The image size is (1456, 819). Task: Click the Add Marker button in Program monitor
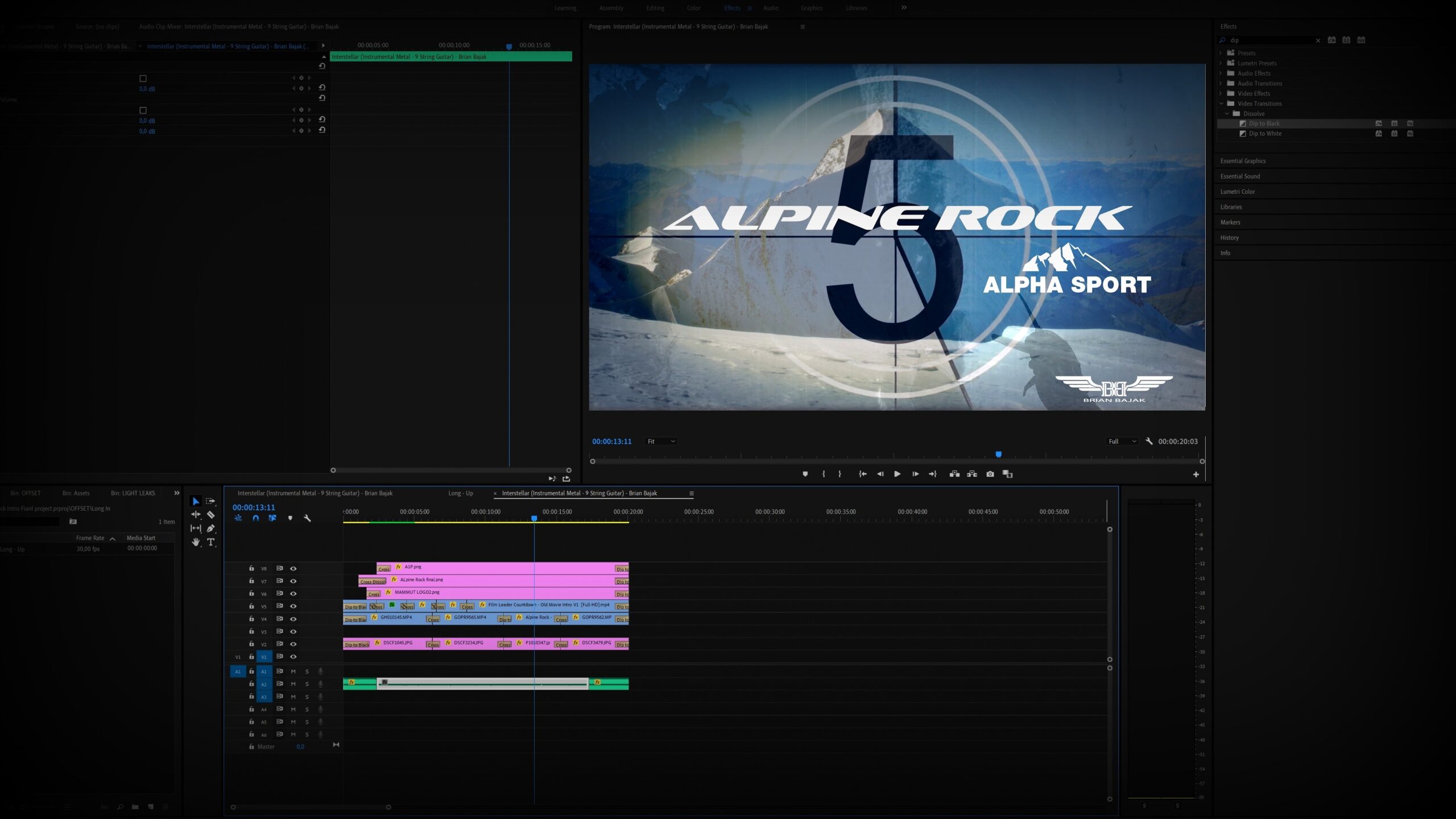(805, 474)
